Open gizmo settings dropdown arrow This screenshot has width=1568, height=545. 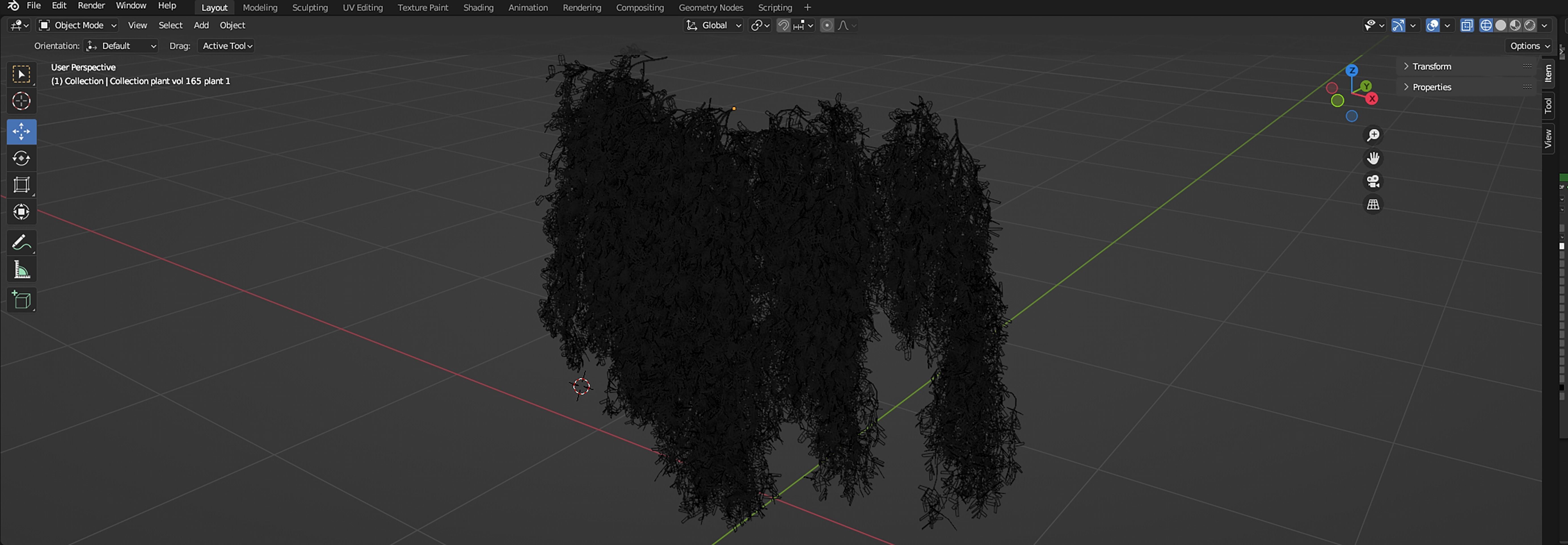(1413, 25)
